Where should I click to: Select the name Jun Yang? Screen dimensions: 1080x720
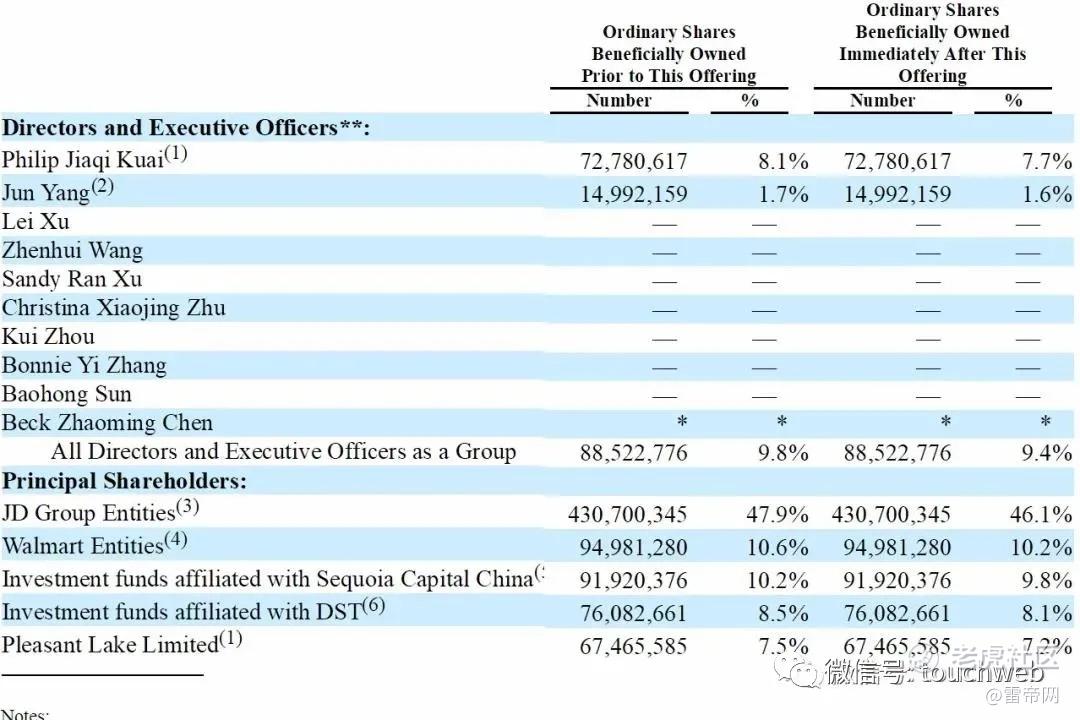45,192
